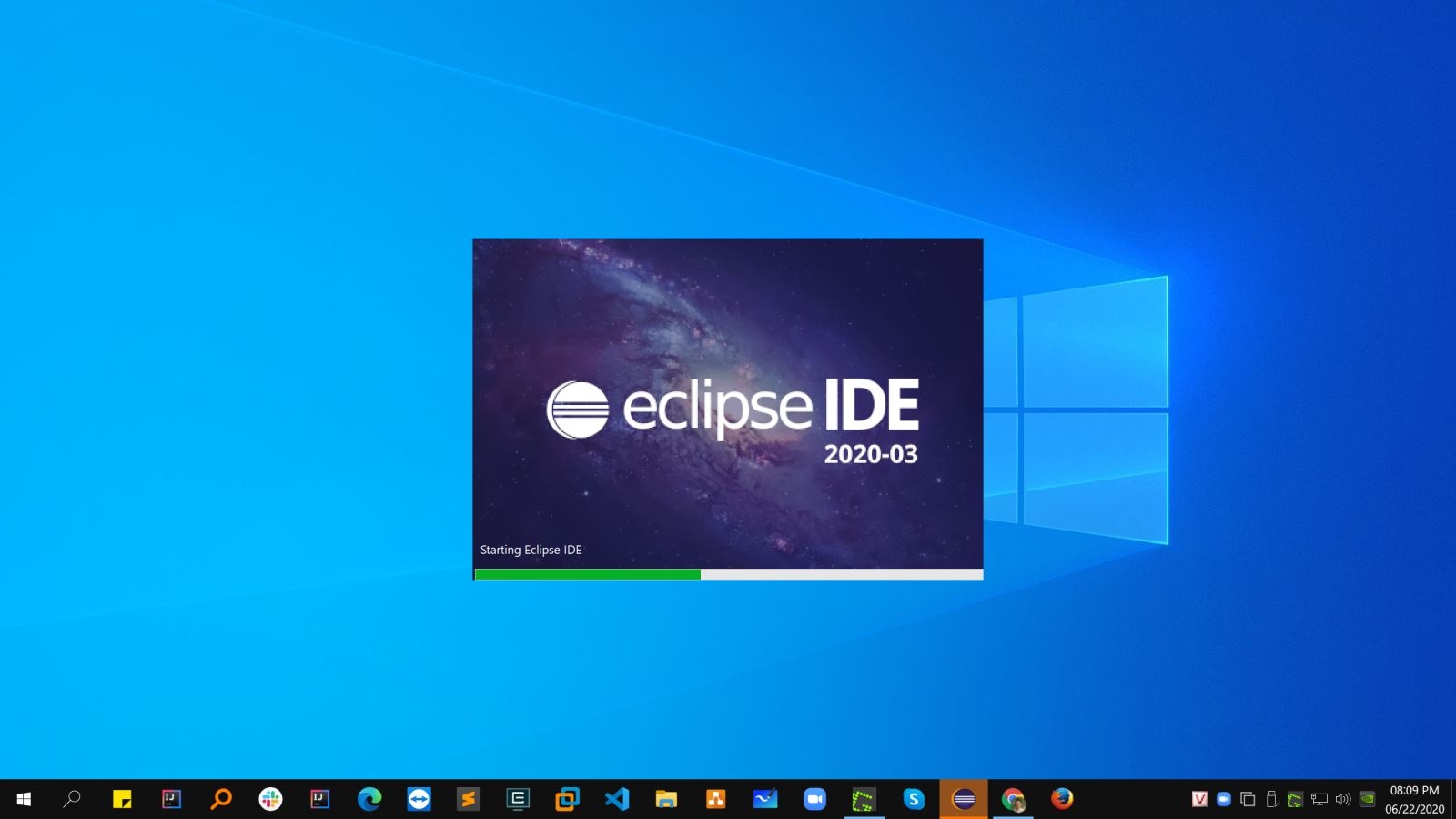Click the '2020-03' version text
This screenshot has height=819, width=1456.
[871, 454]
